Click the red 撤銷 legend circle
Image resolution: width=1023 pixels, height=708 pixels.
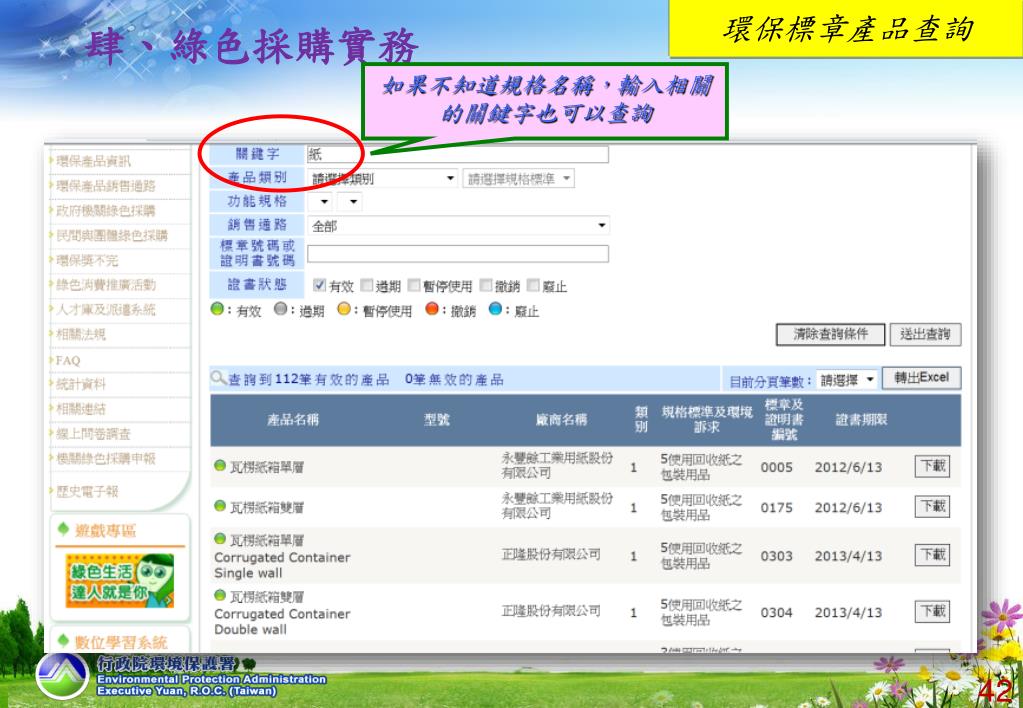coord(432,309)
